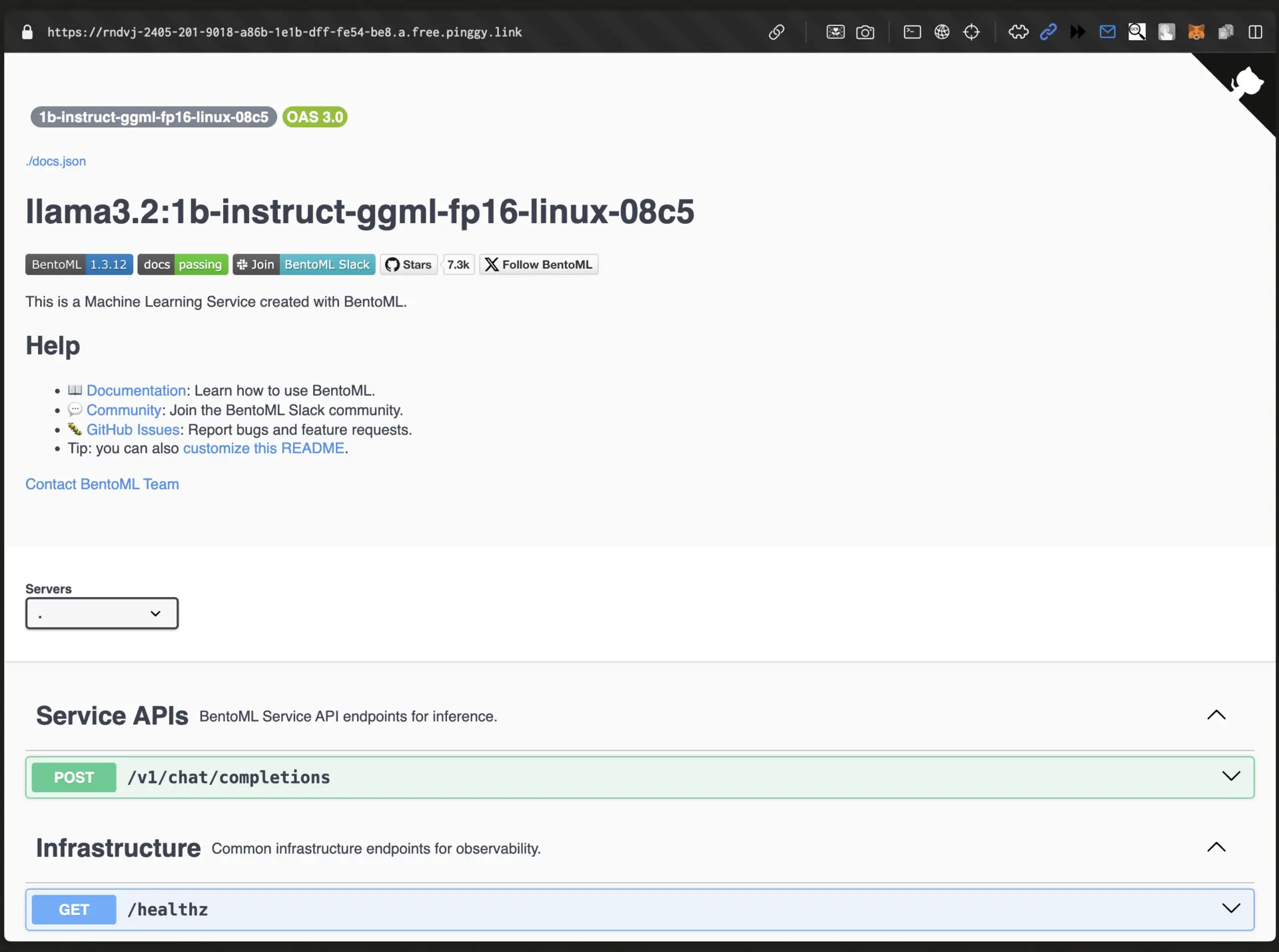Click the llama3.2 page title heading
The height and width of the screenshot is (952, 1279).
(360, 212)
